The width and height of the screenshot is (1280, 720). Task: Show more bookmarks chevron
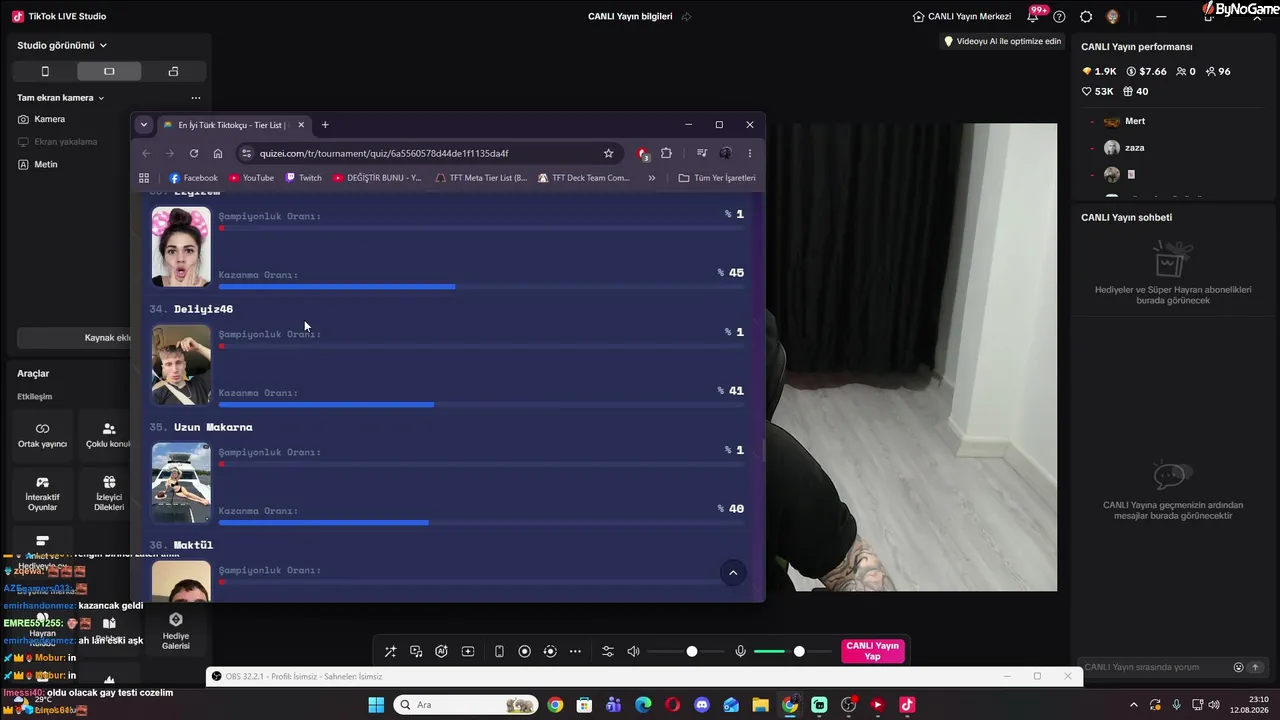point(652,178)
